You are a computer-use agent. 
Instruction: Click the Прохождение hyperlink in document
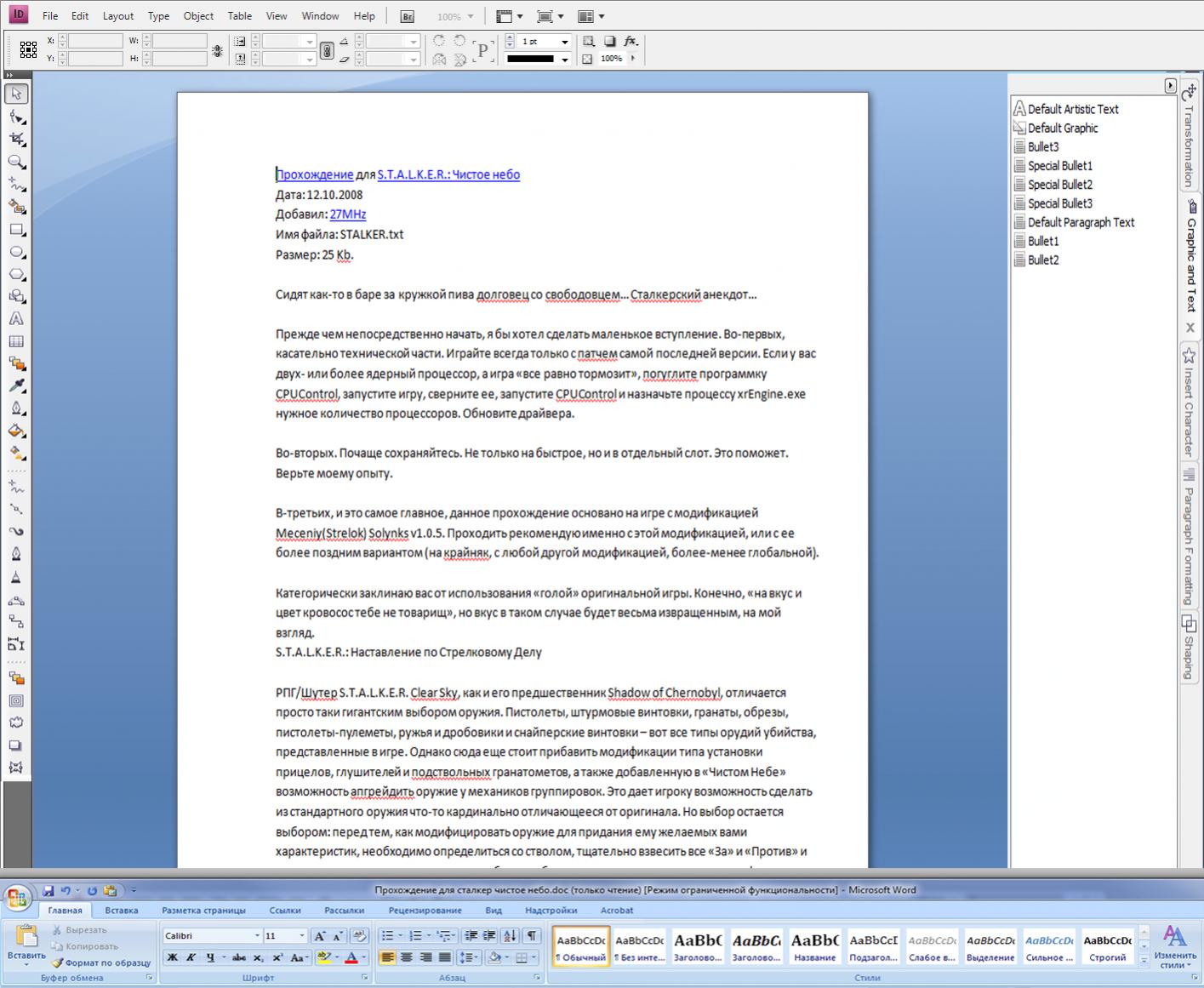click(x=315, y=174)
